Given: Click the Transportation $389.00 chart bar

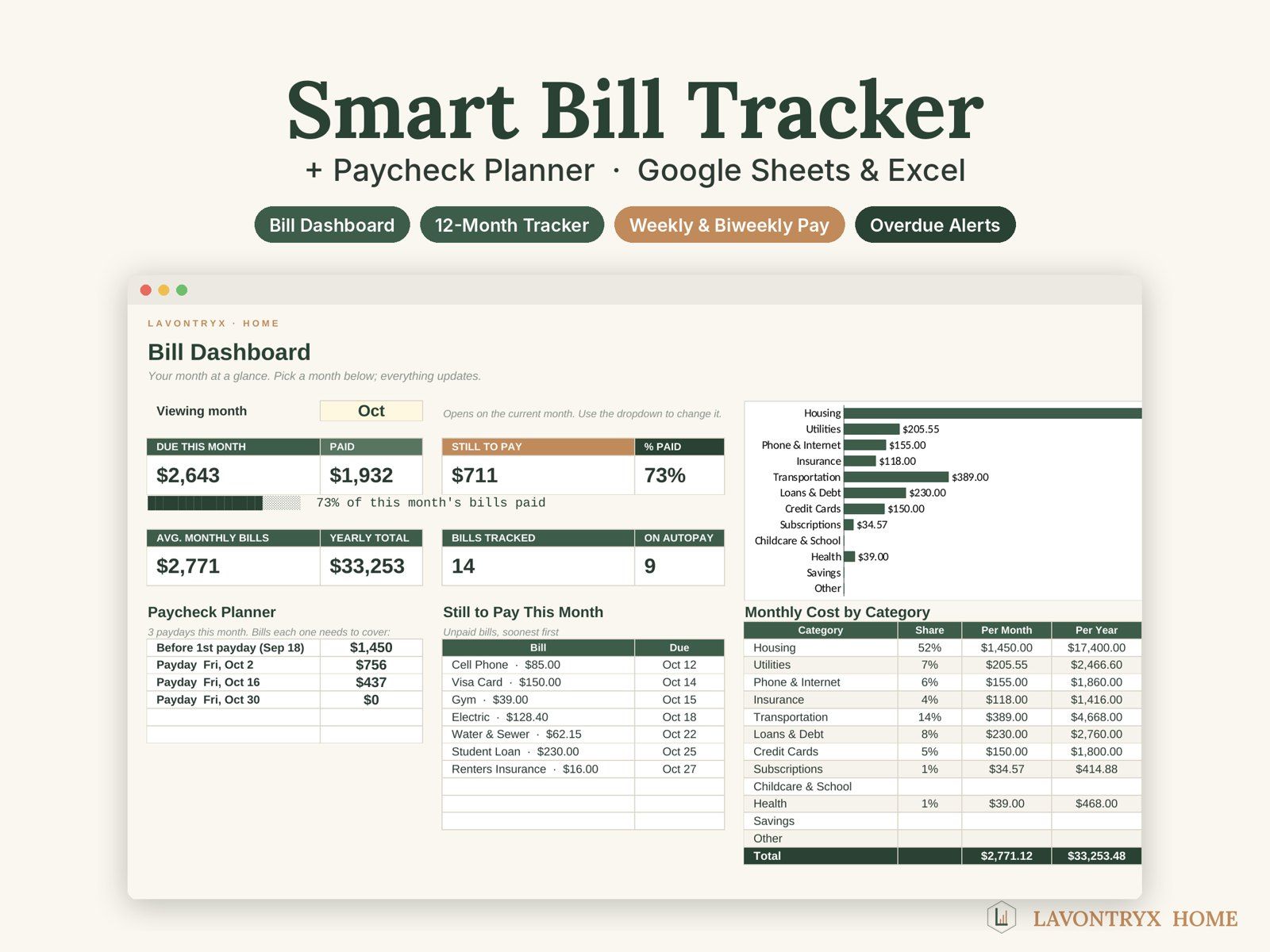Looking at the screenshot, I should tap(896, 477).
